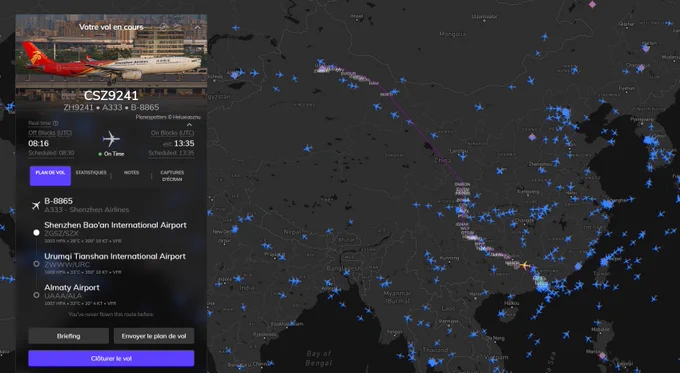680x373 pixels.
Task: Collapse the flight times section chevron
Action: [189, 124]
